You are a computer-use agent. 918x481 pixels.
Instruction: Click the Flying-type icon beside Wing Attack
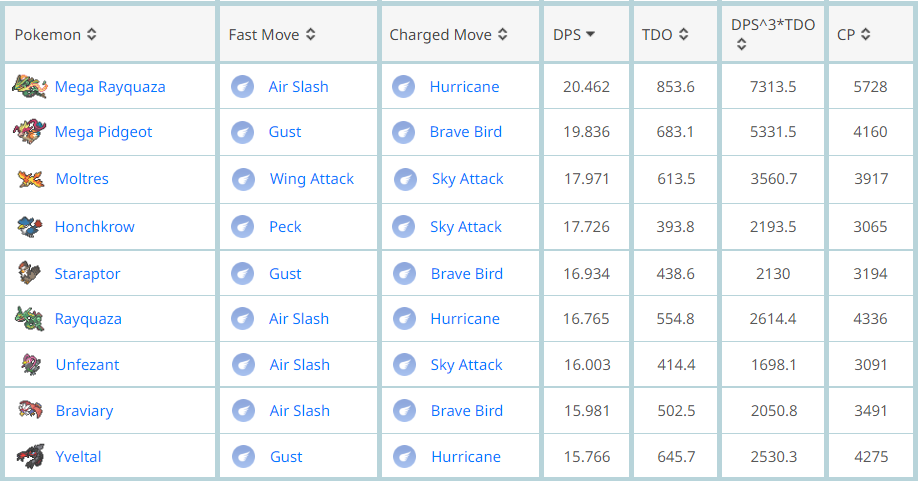click(244, 179)
